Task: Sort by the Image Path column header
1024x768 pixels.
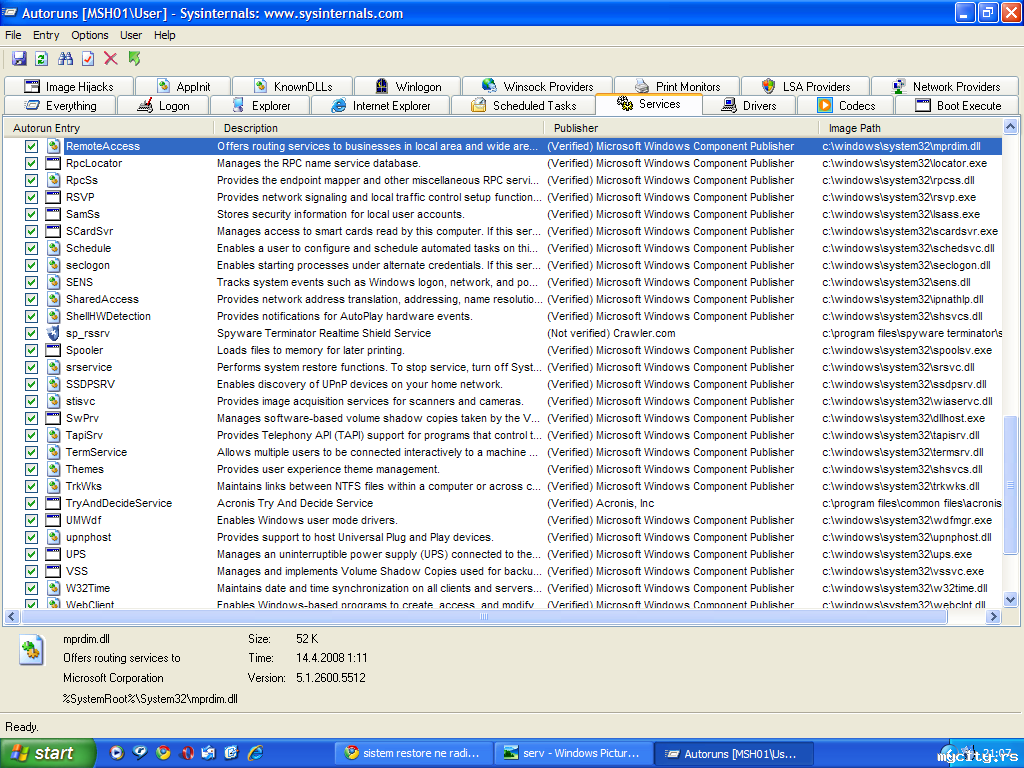Action: pos(910,128)
